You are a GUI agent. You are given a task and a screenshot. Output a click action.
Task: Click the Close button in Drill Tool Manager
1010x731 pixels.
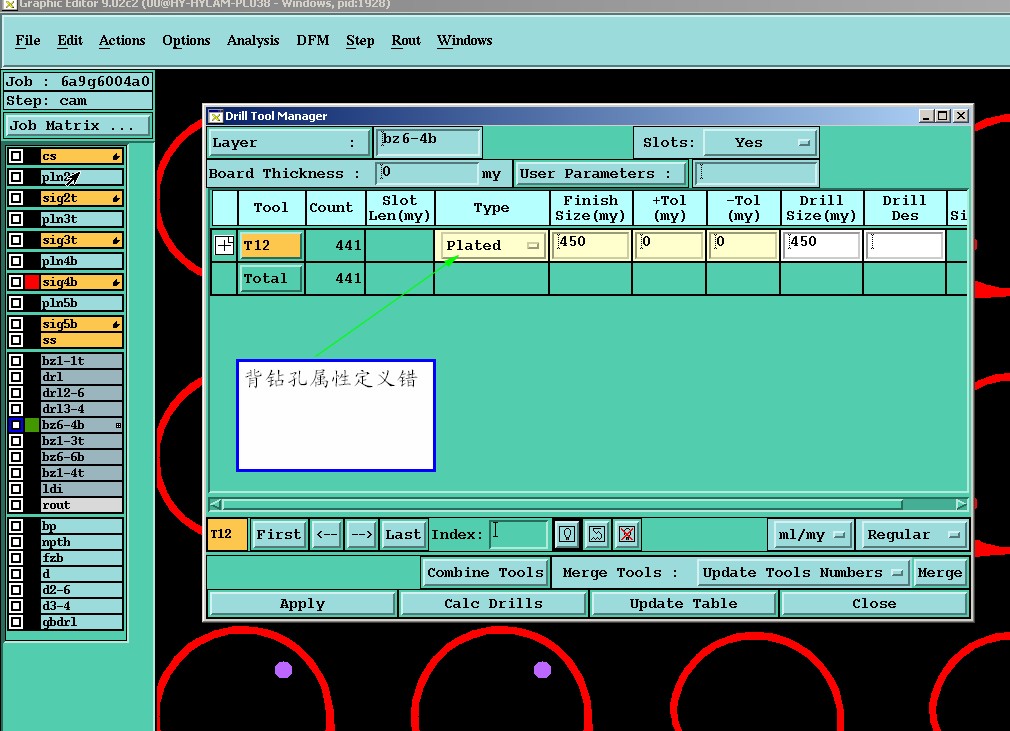point(874,603)
